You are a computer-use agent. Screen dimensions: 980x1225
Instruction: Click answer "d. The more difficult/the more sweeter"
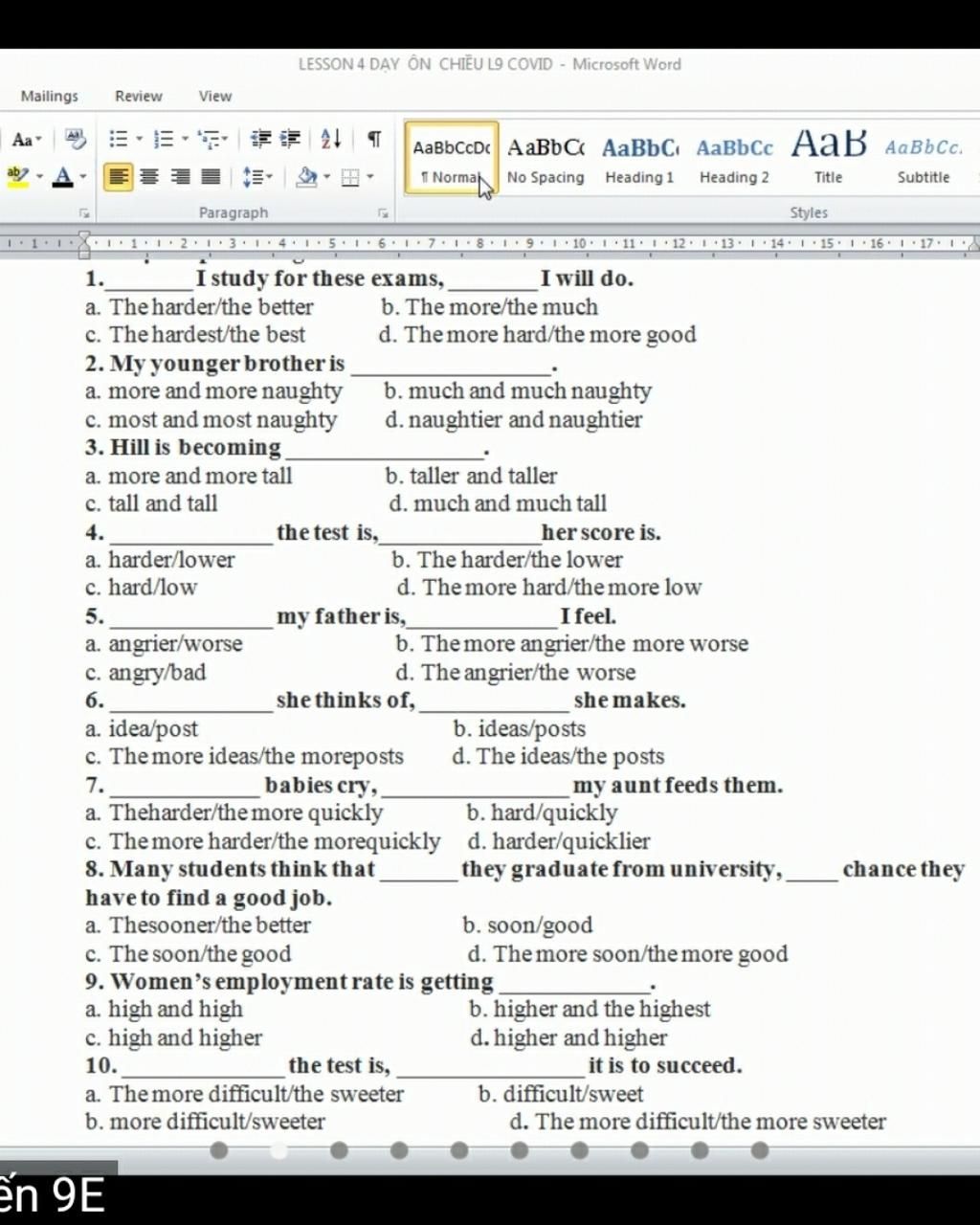point(698,1122)
